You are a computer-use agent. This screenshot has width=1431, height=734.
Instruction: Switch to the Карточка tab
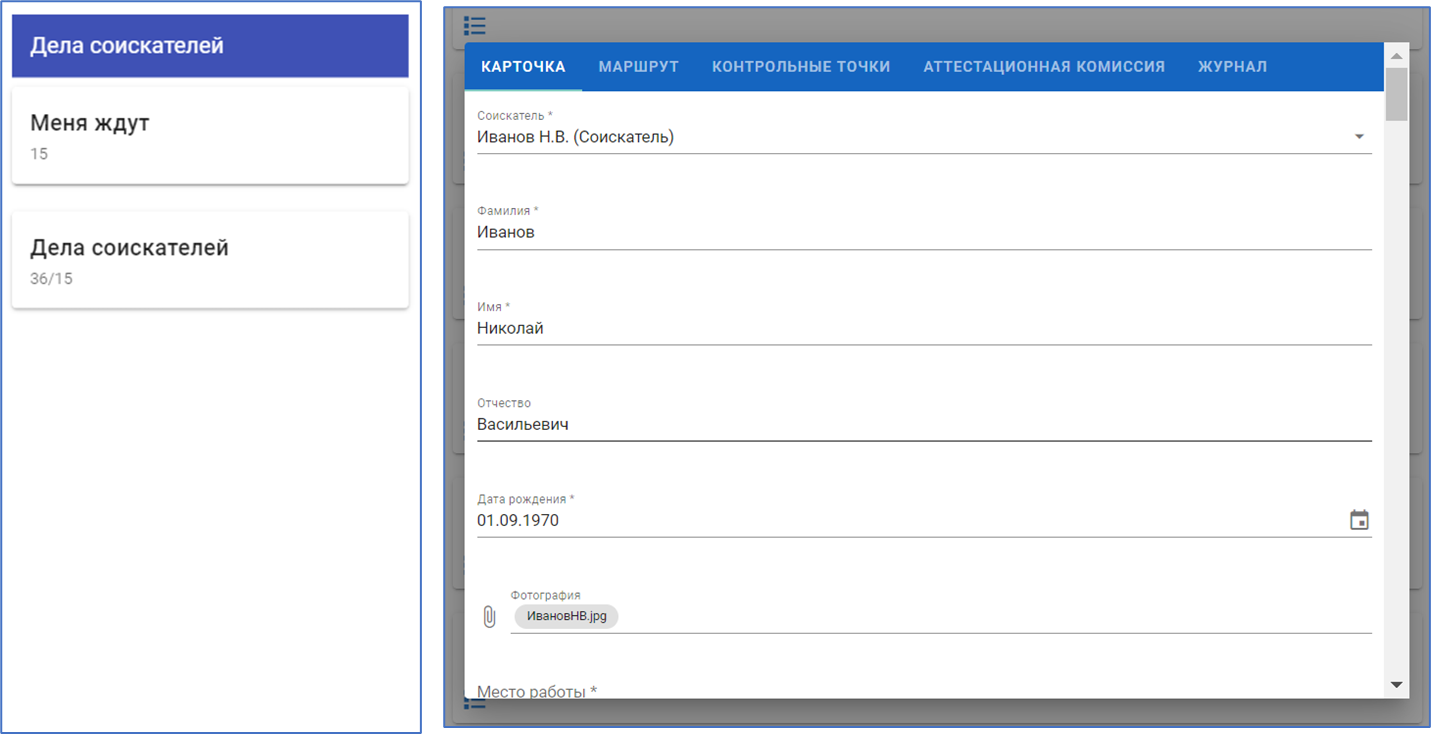click(523, 67)
